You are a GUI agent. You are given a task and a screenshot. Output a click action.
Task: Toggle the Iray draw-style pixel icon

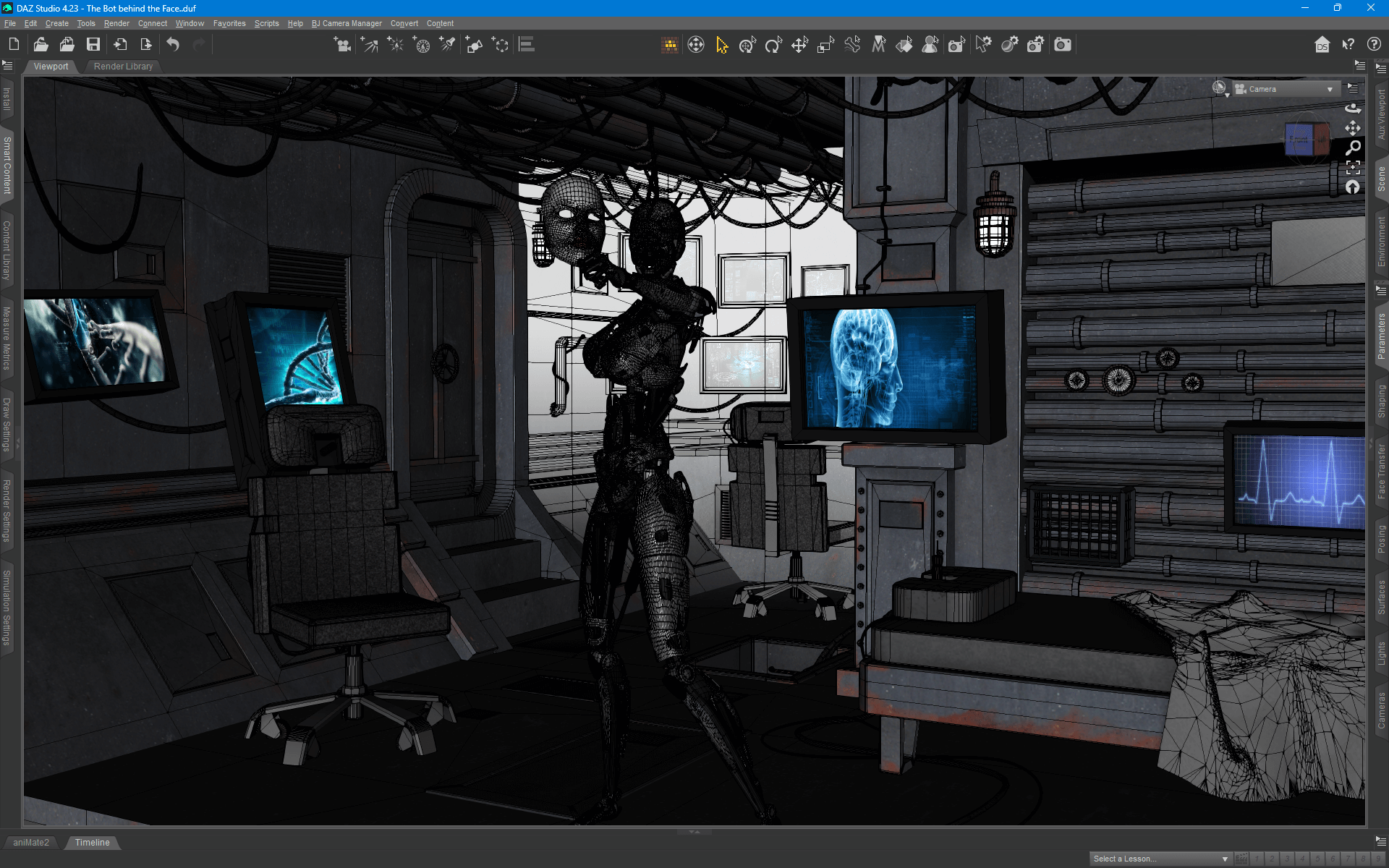click(x=670, y=45)
